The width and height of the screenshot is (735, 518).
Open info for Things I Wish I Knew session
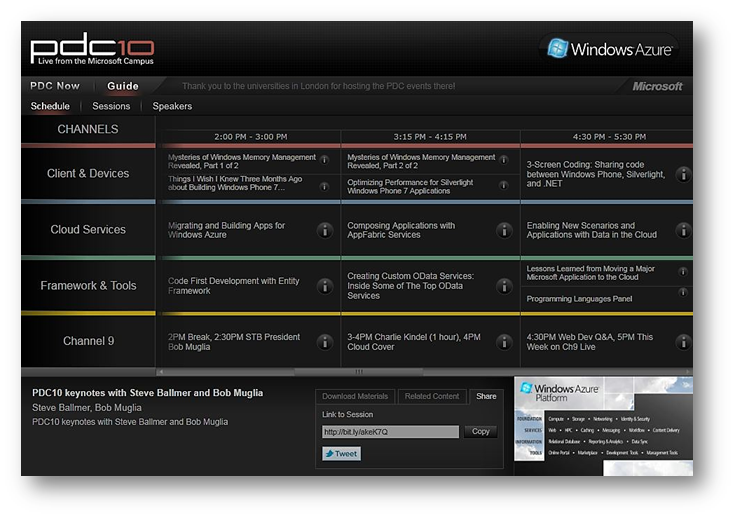point(324,187)
